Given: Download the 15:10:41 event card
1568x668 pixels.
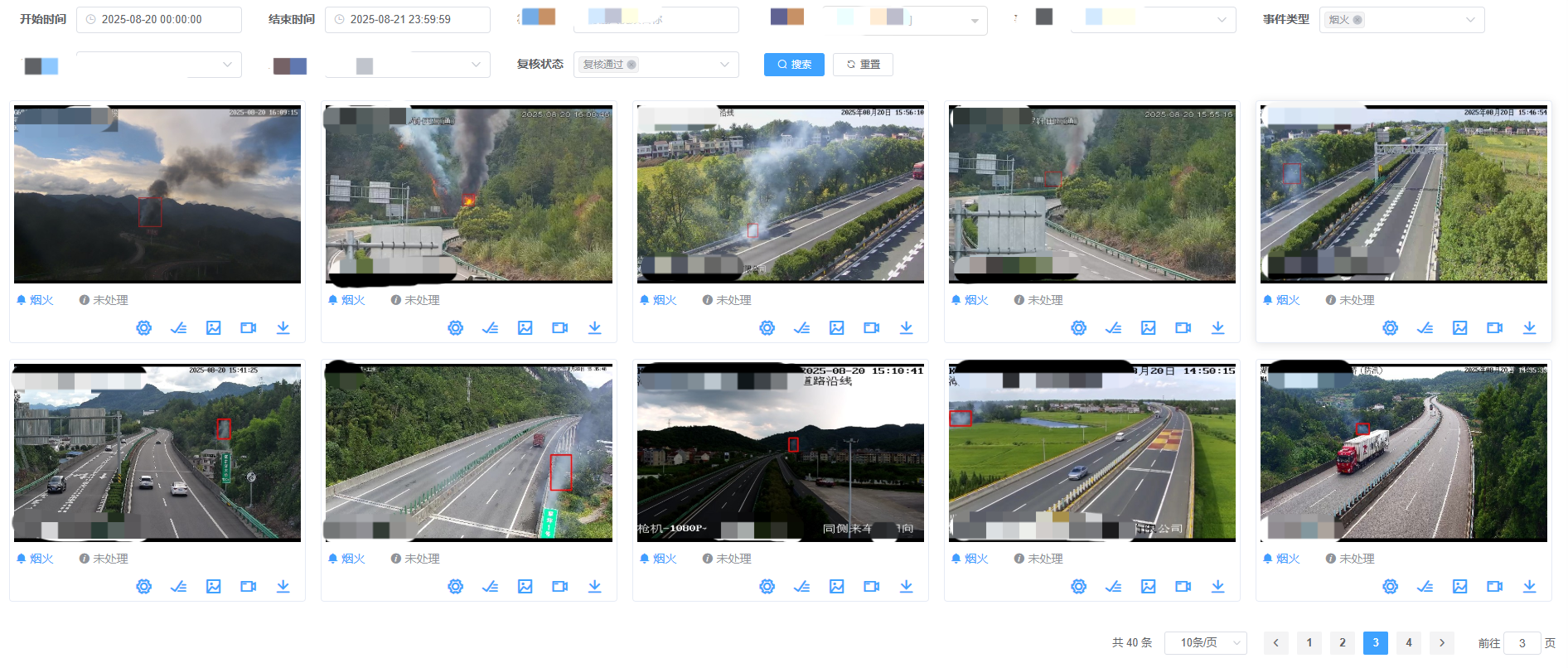Looking at the screenshot, I should pyautogui.click(x=907, y=587).
